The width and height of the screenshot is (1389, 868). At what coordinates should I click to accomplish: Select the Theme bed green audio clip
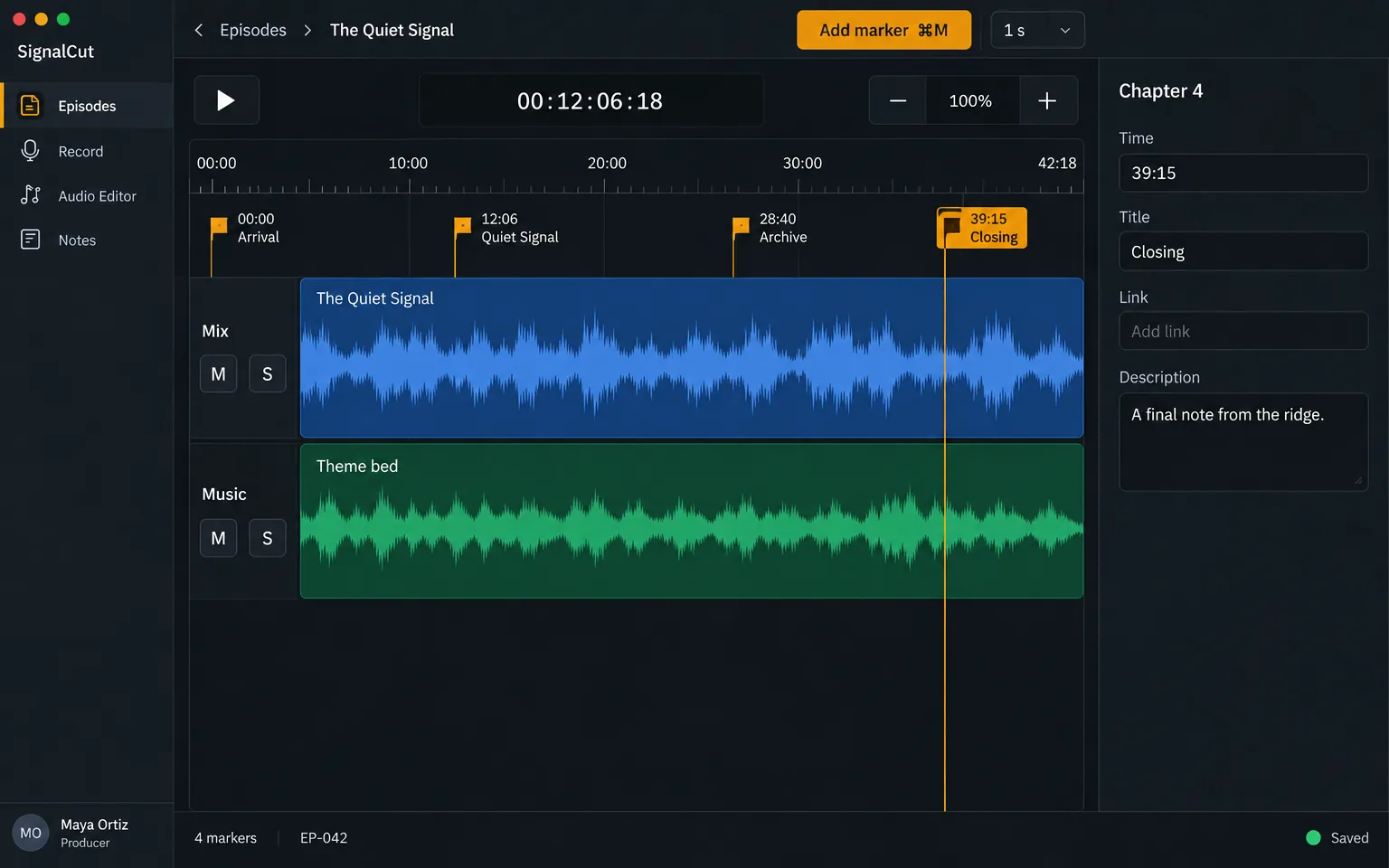[x=692, y=521]
